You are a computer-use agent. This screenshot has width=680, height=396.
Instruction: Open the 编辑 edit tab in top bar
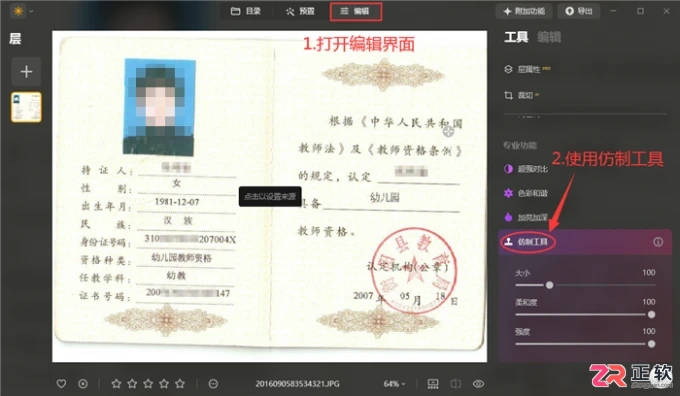(x=355, y=11)
